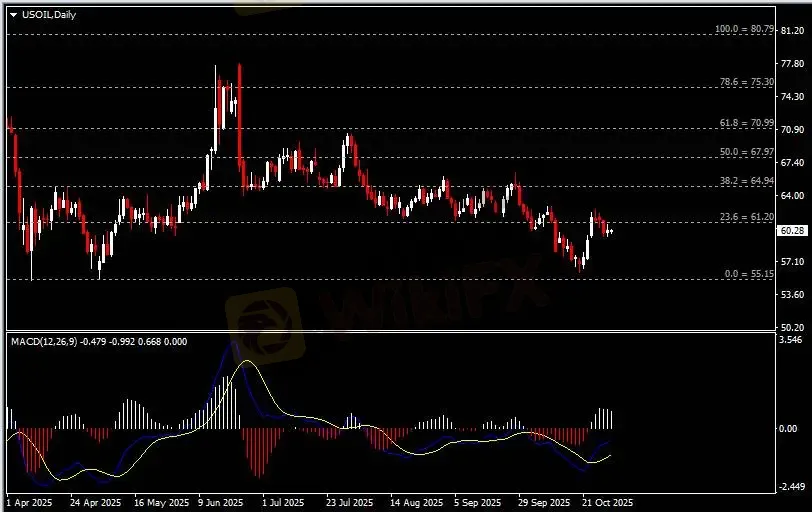812x512 pixels.
Task: Click the 1 Apr 2025 date label
Action: pyautogui.click(x=29, y=503)
